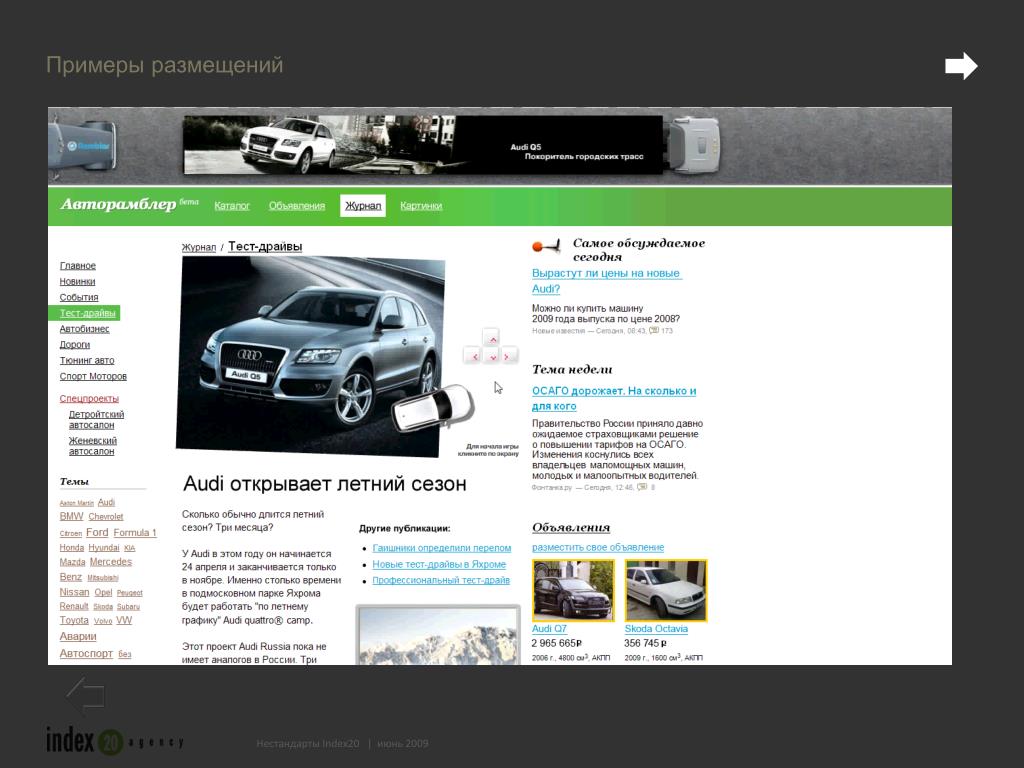Open События in the left menu
The height and width of the screenshot is (768, 1024).
click(x=79, y=297)
